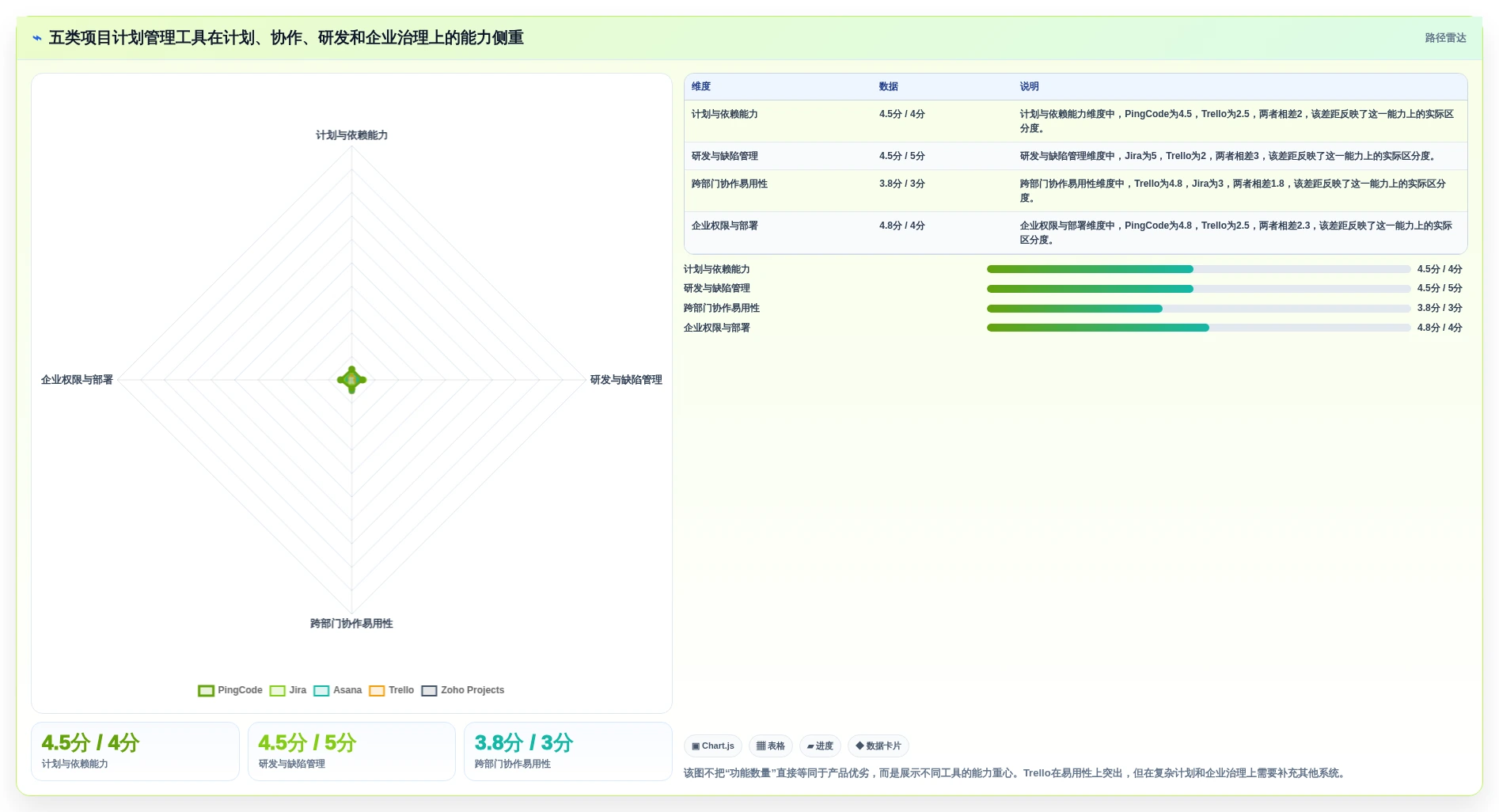This screenshot has width=1499, height=812.
Task: Click the 进度 tag chip
Action: coord(820,746)
